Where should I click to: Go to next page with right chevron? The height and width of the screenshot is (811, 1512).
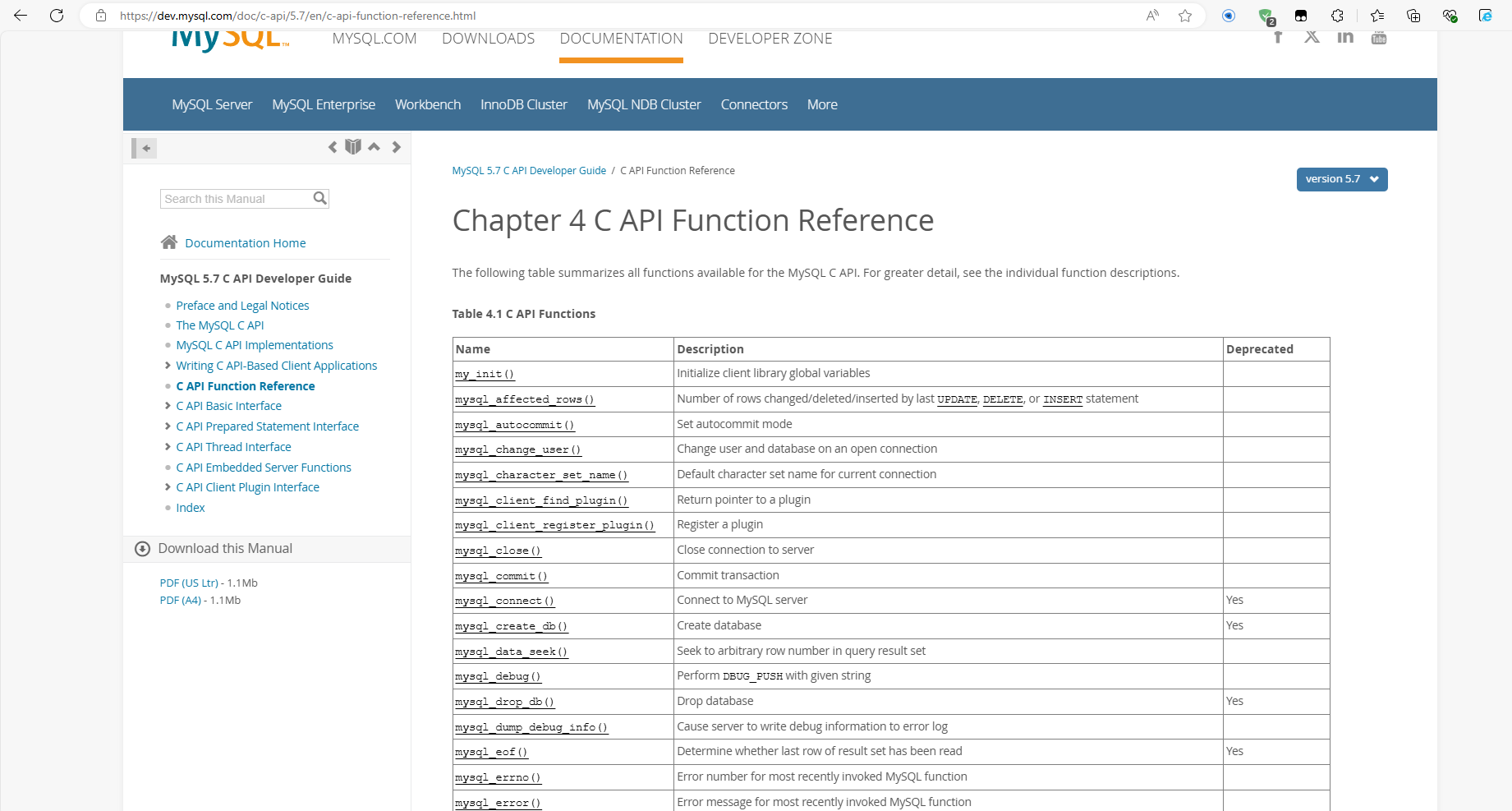click(x=396, y=147)
